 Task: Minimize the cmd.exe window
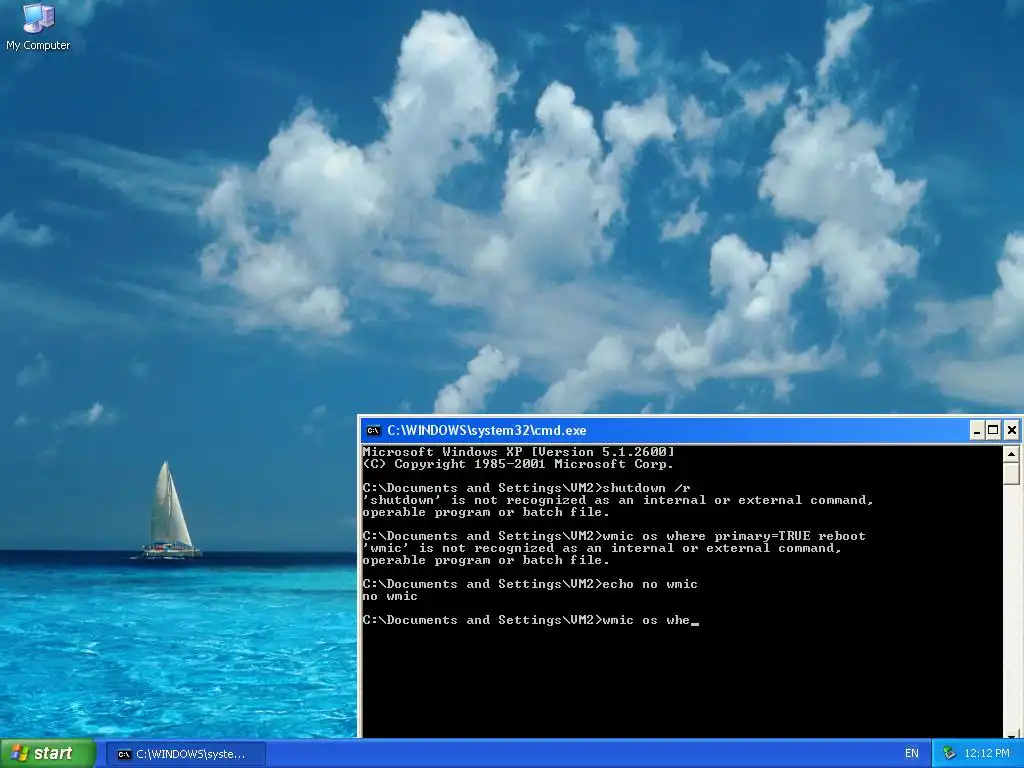(x=977, y=430)
